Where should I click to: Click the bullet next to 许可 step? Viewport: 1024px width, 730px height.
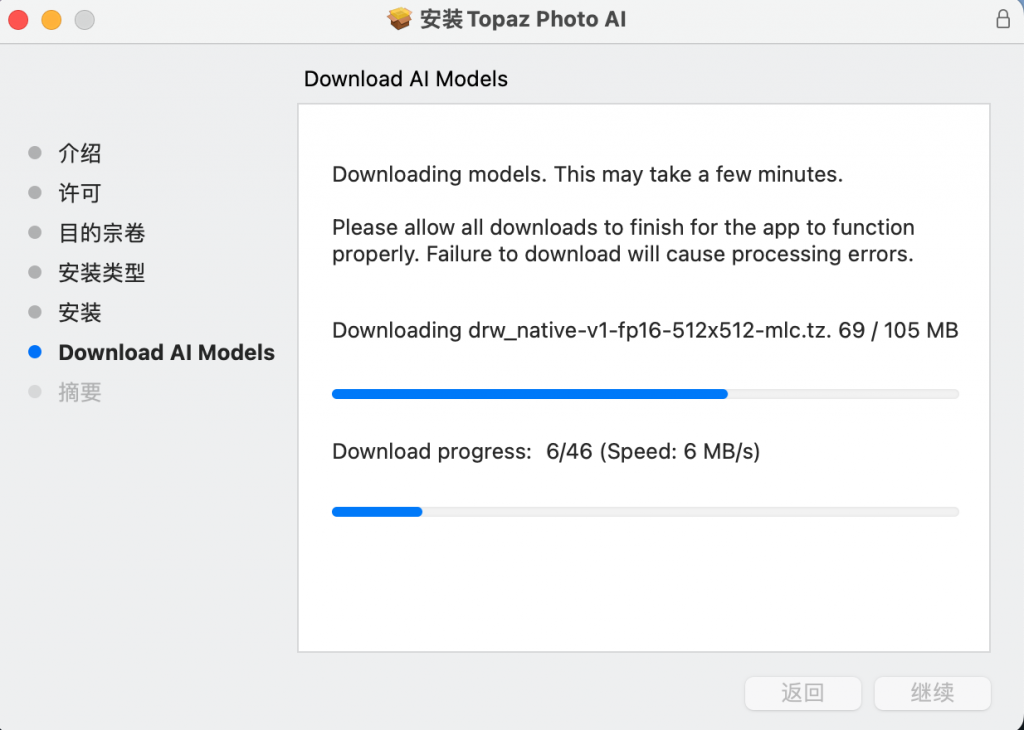pos(37,193)
